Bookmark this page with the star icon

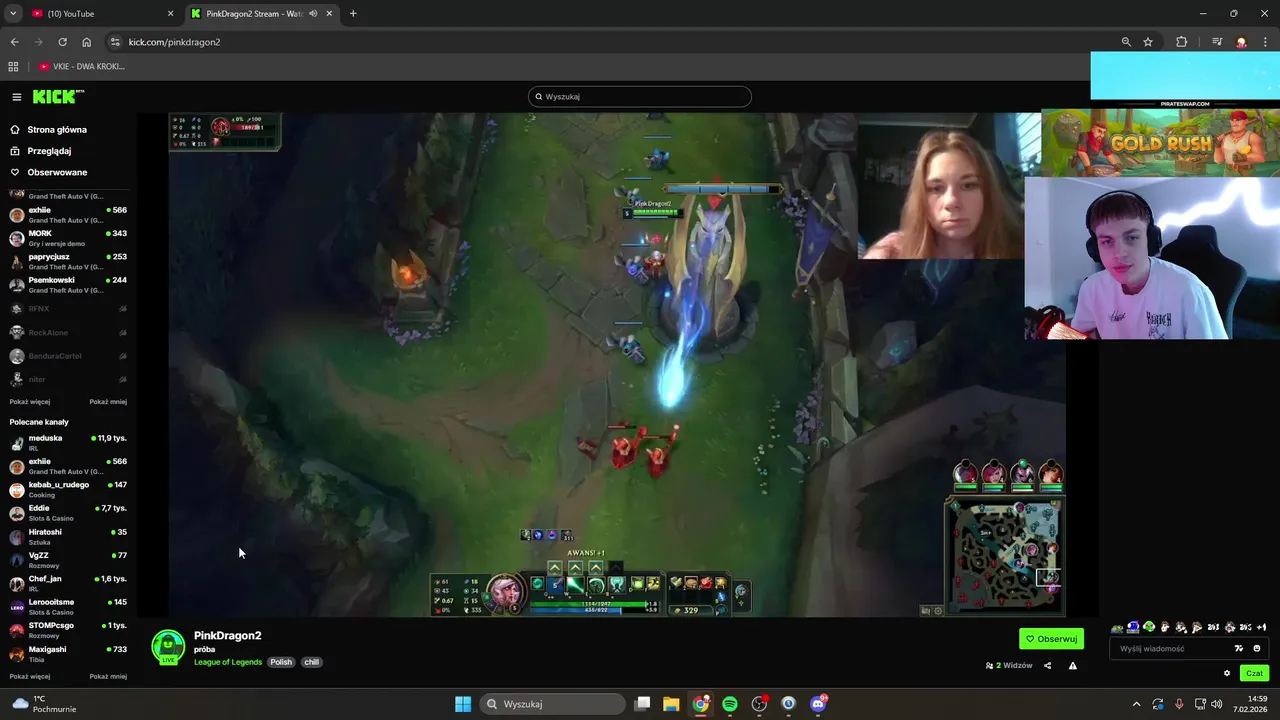[x=1148, y=42]
